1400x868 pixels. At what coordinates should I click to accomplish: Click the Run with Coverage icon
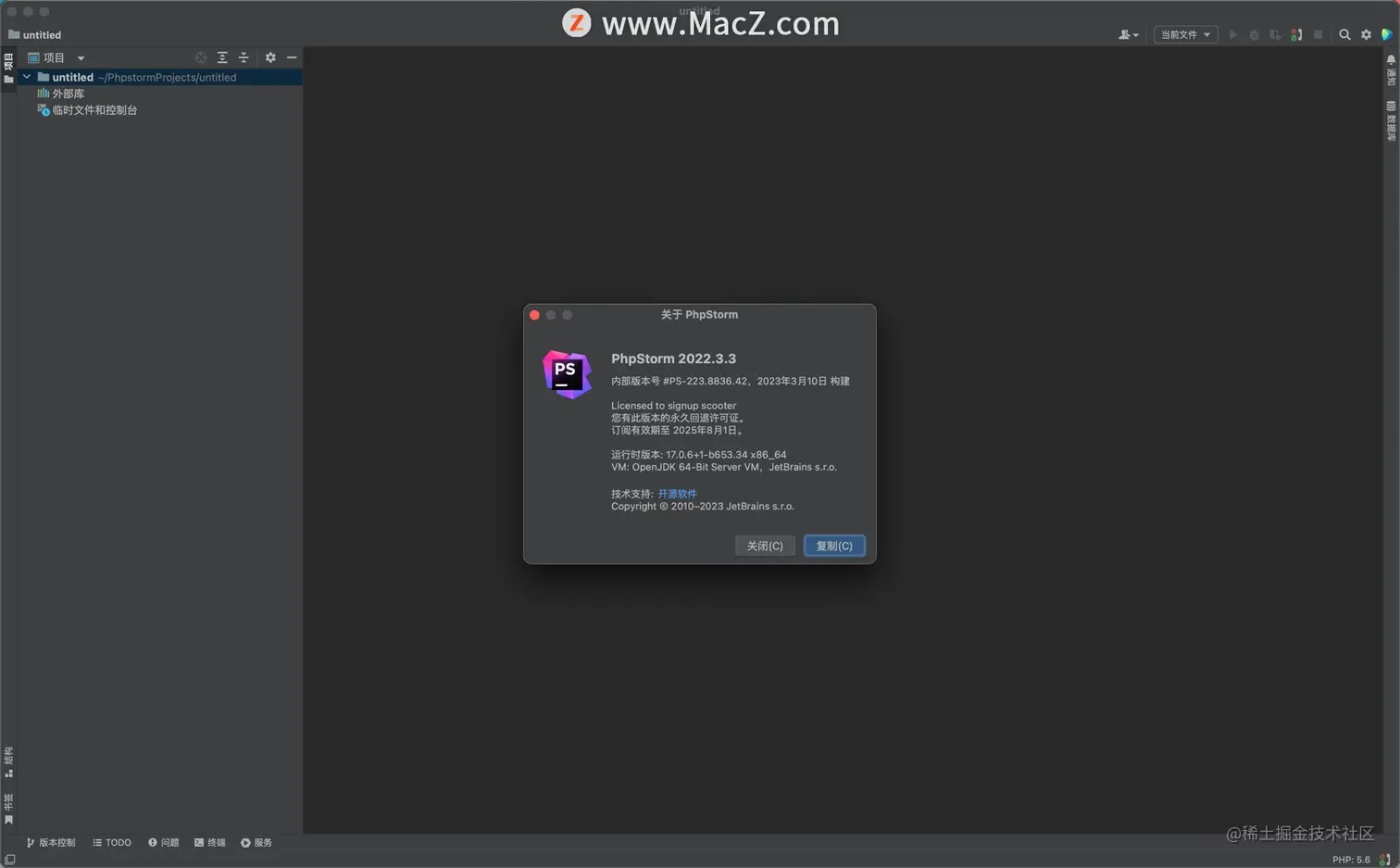click(x=1275, y=34)
